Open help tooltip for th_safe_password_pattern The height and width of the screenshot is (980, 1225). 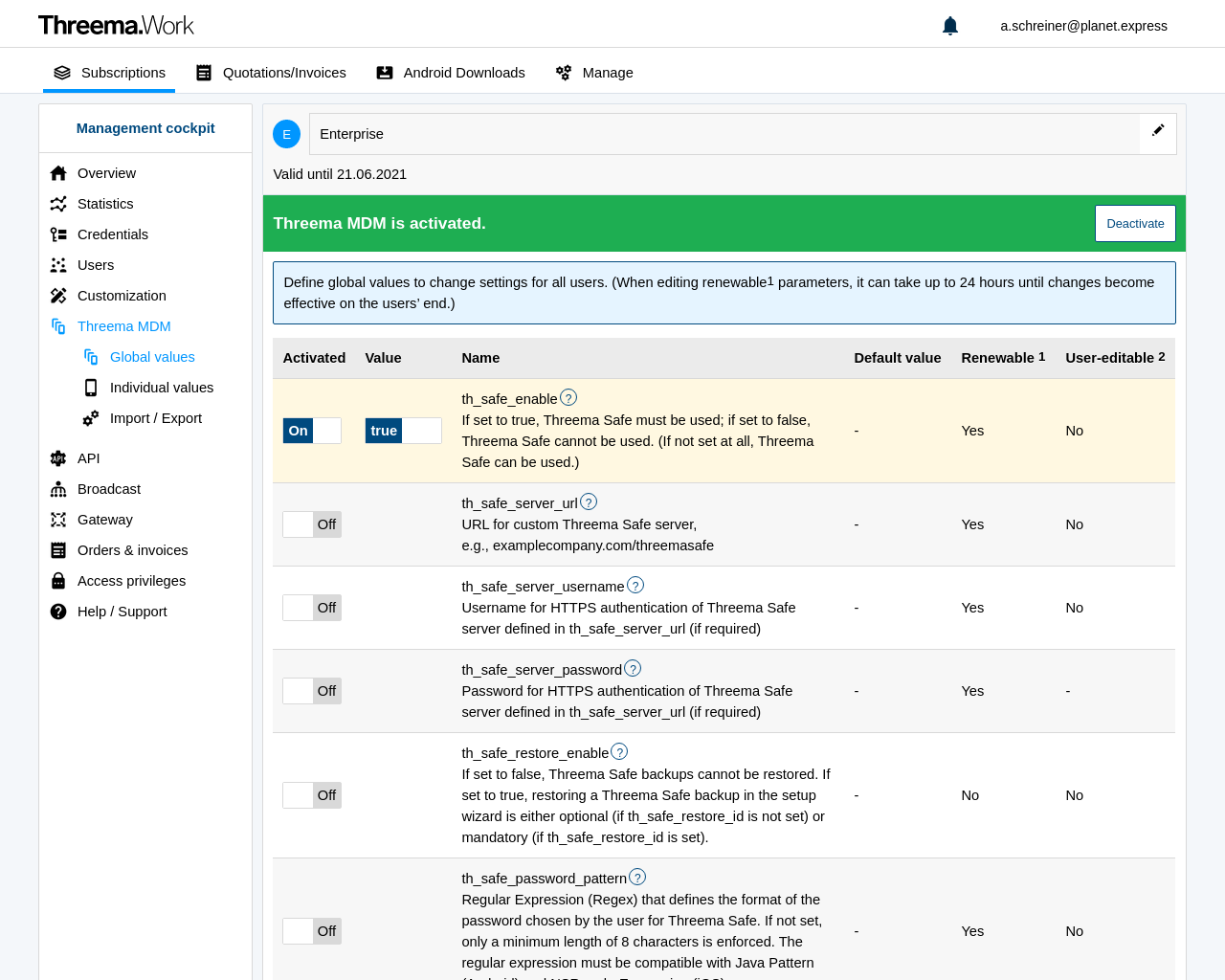(x=637, y=877)
